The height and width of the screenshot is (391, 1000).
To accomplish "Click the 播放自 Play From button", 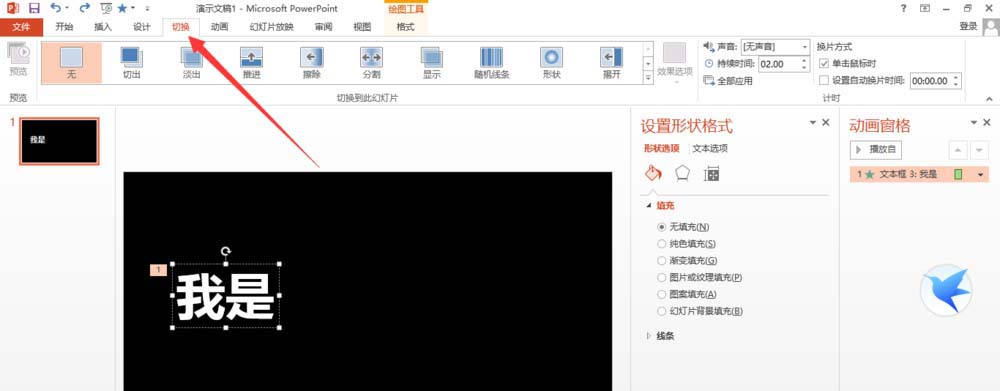I will click(x=876, y=149).
